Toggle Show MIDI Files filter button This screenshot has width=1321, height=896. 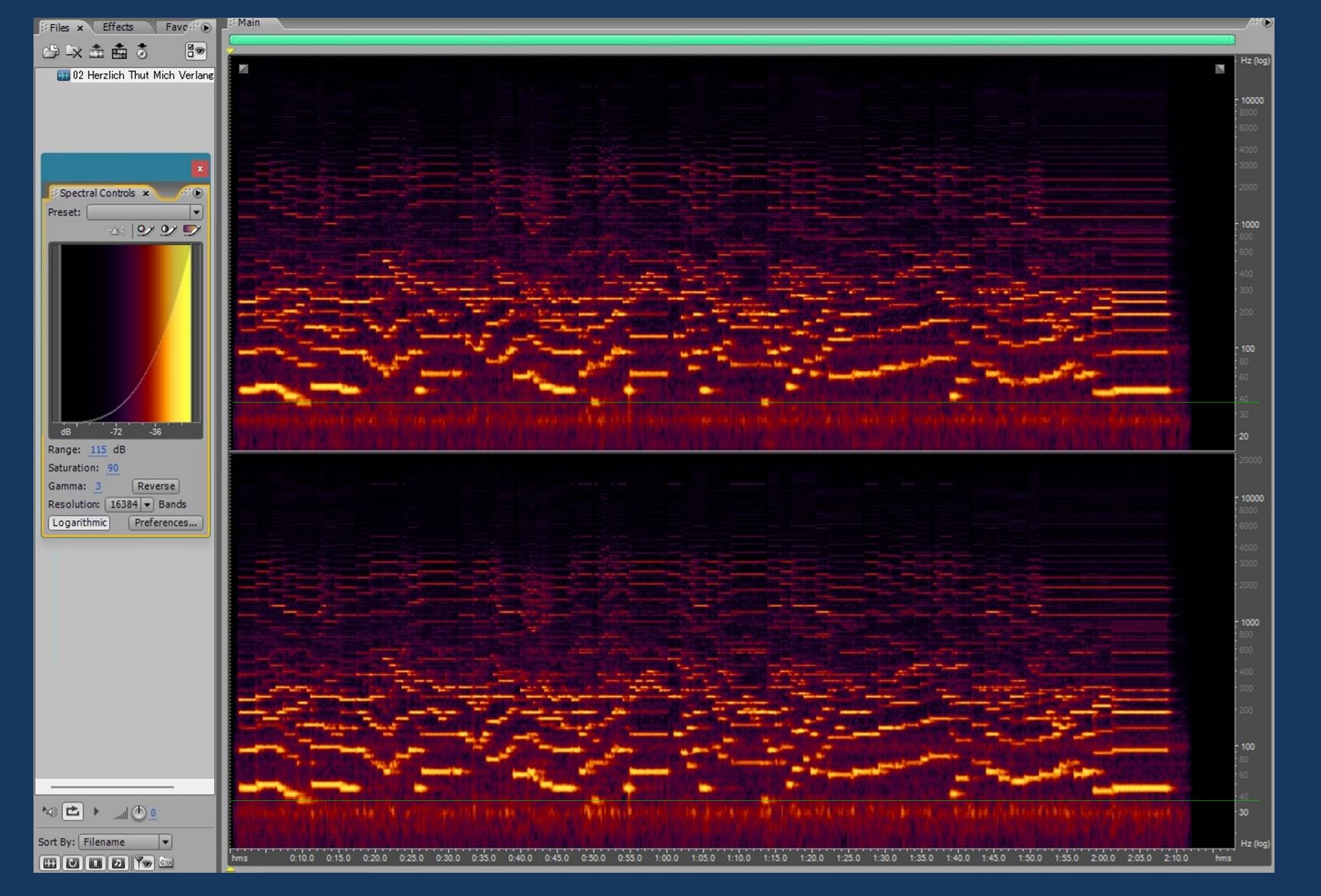tap(118, 863)
